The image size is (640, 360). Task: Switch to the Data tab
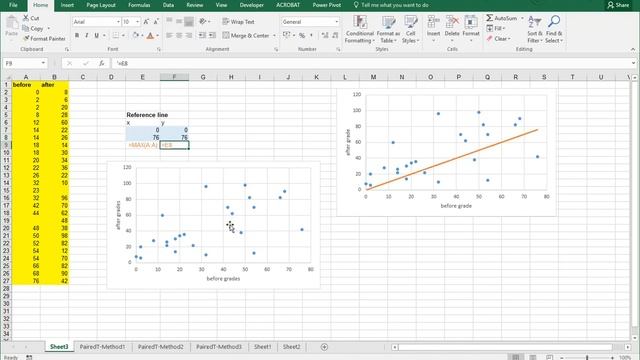[168, 5]
